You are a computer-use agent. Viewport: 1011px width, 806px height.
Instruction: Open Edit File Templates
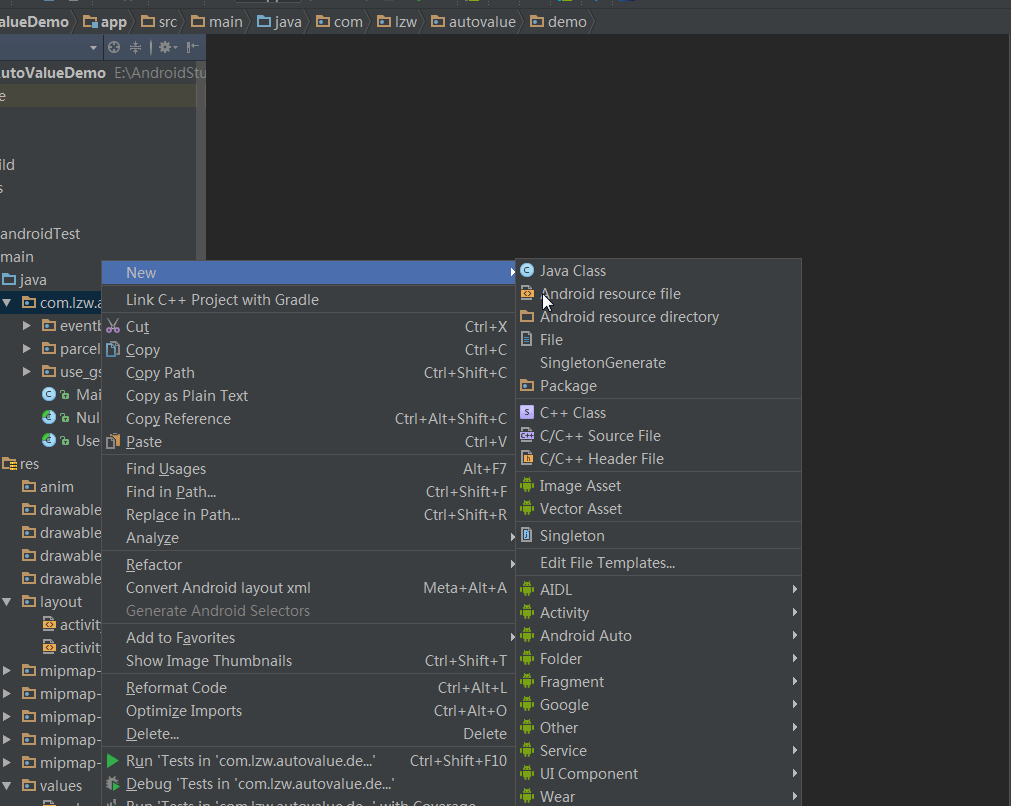coord(658,563)
